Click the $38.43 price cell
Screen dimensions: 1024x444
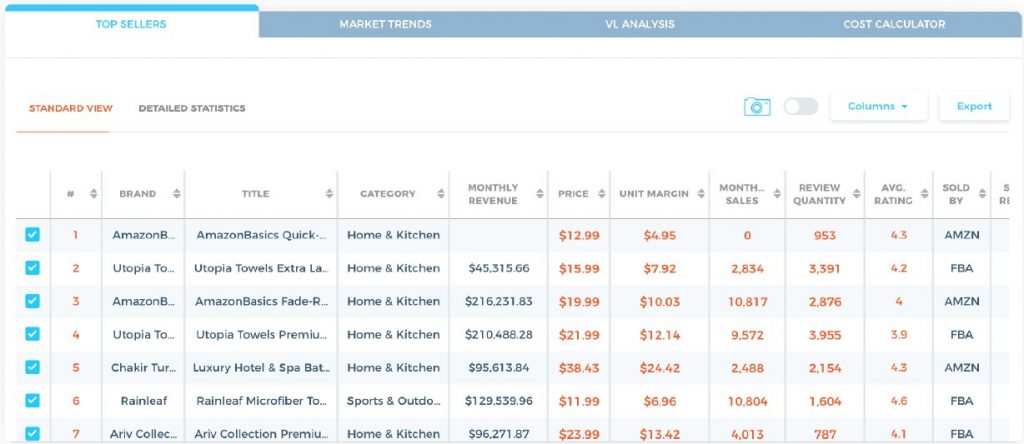click(x=579, y=368)
